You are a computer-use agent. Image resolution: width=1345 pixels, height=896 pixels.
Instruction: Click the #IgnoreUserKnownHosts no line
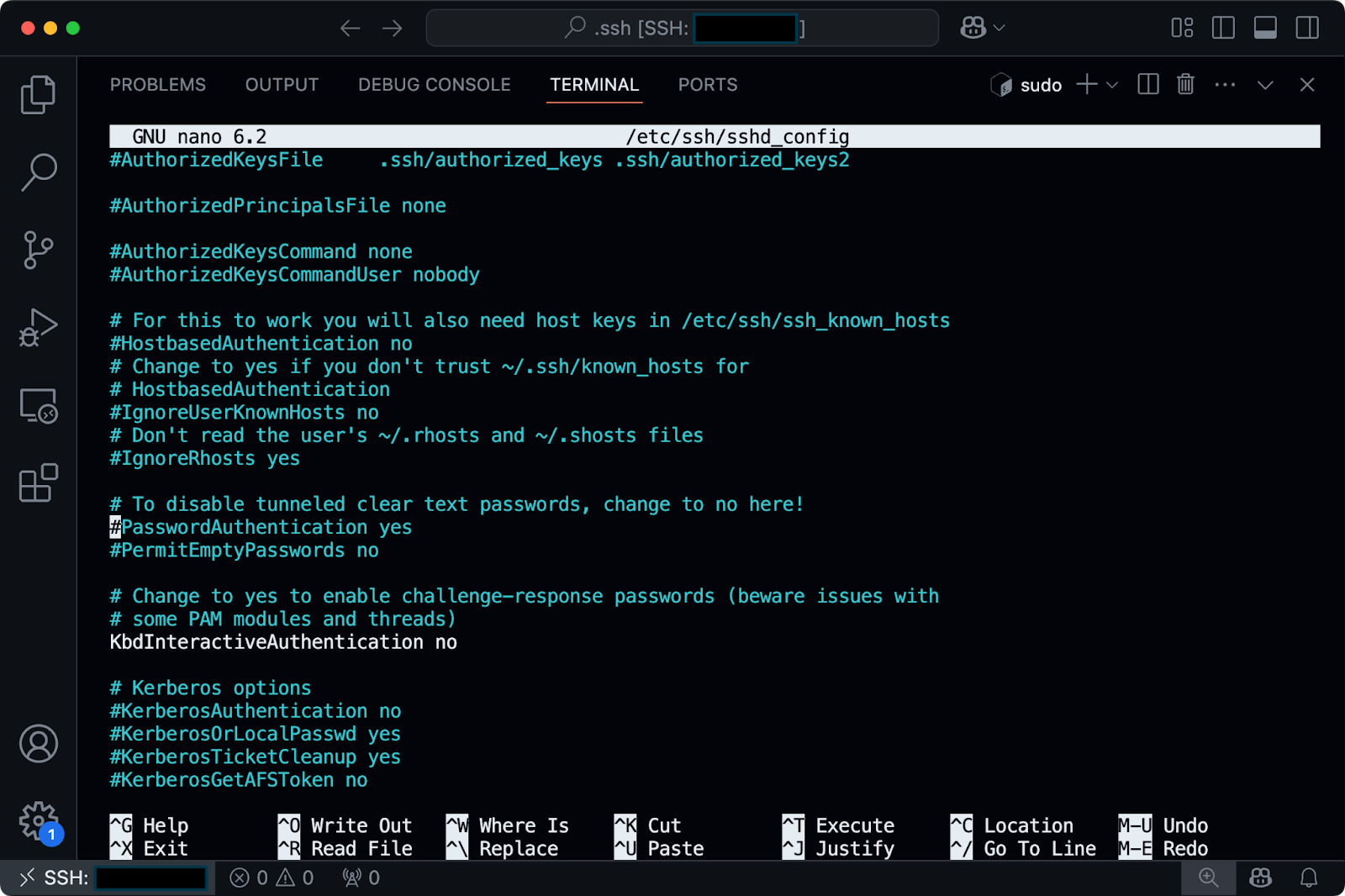pyautogui.click(x=245, y=413)
